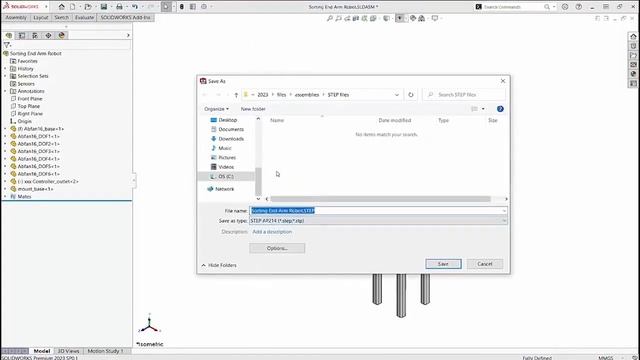Click the help icon in Save As dialog

pyautogui.click(x=500, y=109)
